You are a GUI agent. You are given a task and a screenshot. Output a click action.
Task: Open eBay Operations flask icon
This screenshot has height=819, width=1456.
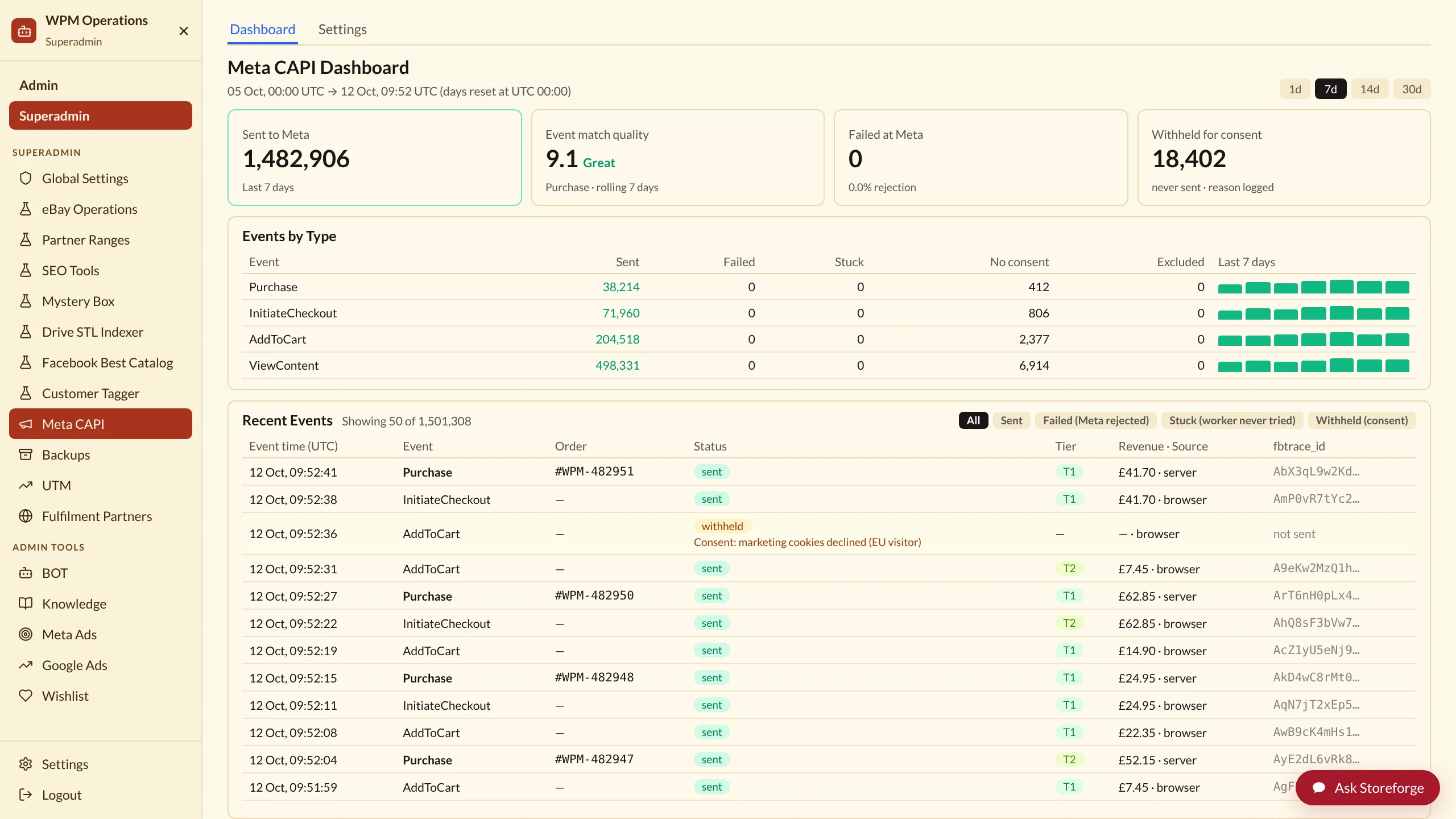[x=26, y=209]
